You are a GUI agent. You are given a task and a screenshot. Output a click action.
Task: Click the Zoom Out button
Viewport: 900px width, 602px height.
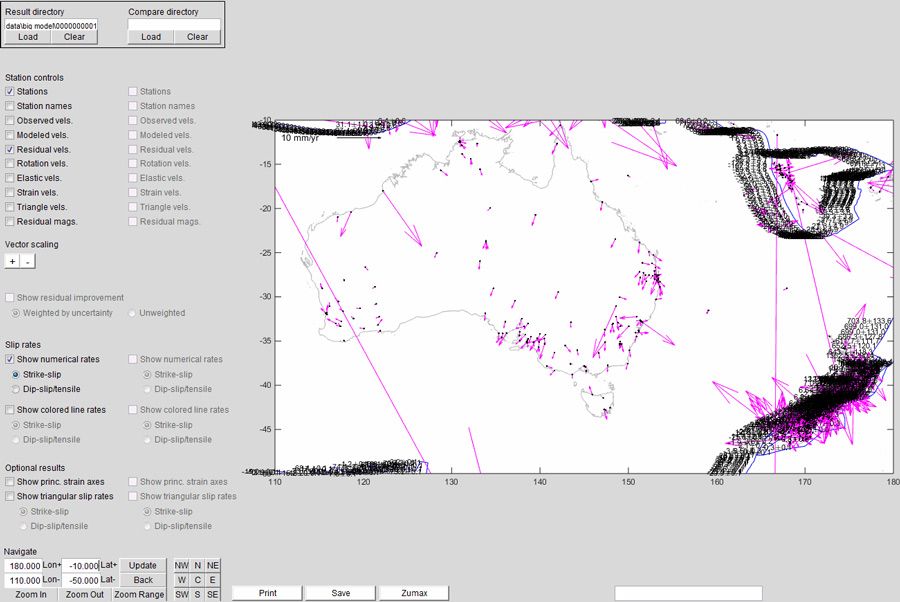click(84, 594)
